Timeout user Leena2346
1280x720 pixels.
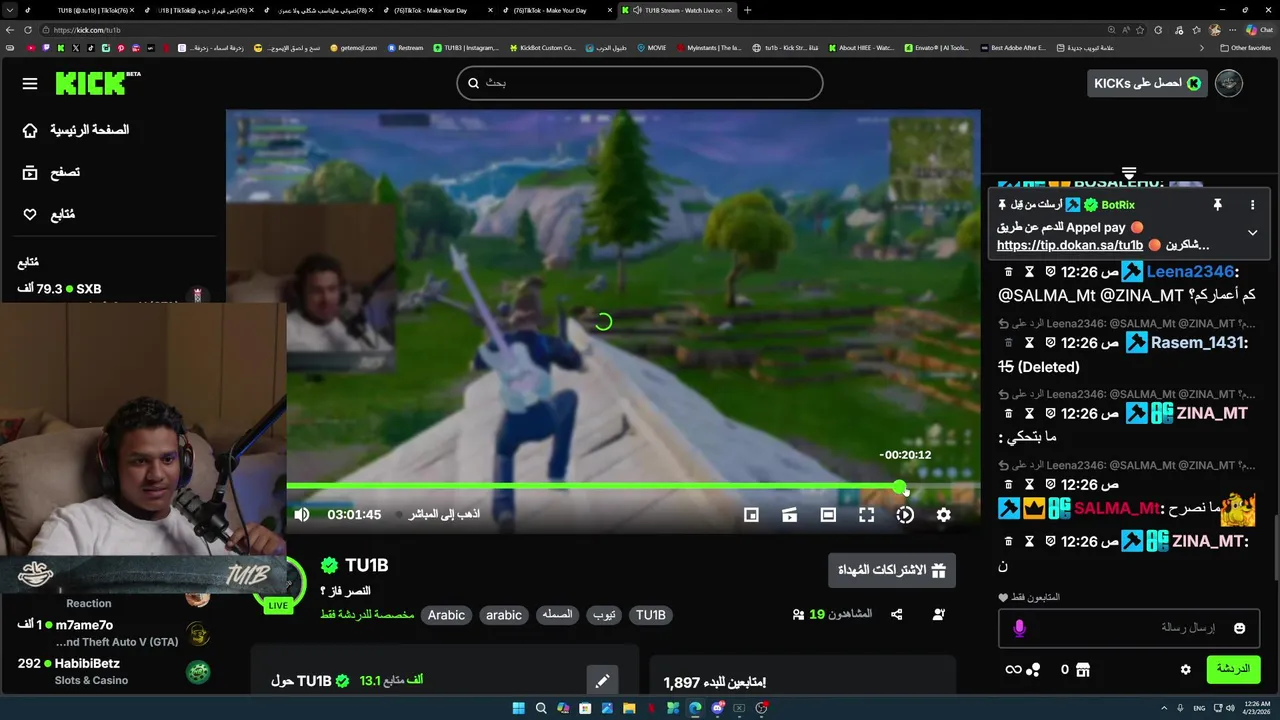[1029, 272]
